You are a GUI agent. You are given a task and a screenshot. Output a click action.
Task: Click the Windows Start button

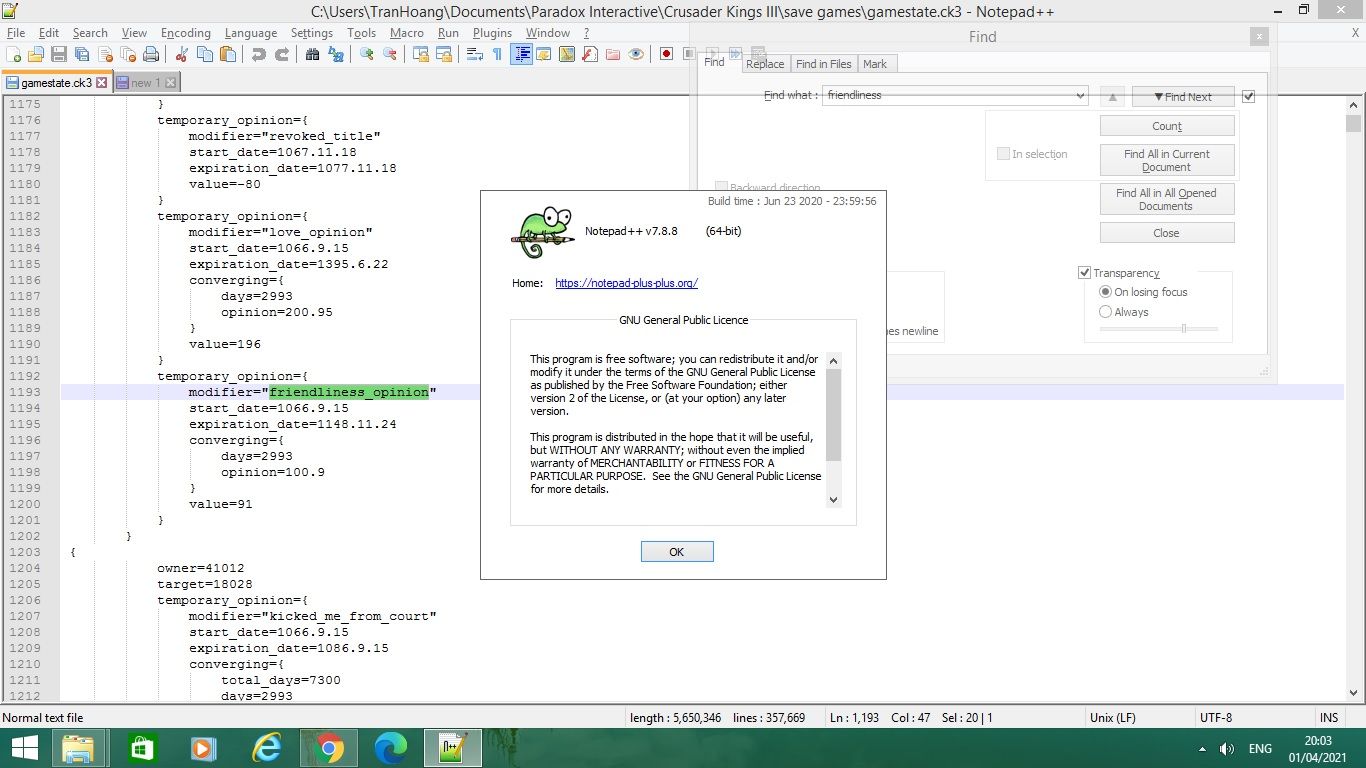coord(24,748)
